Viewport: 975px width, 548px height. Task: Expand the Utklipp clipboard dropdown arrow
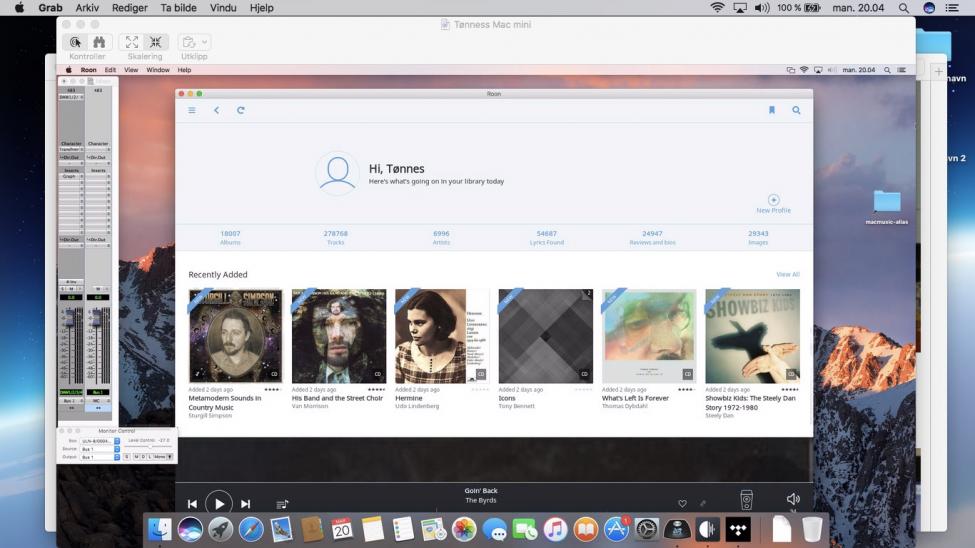point(205,42)
